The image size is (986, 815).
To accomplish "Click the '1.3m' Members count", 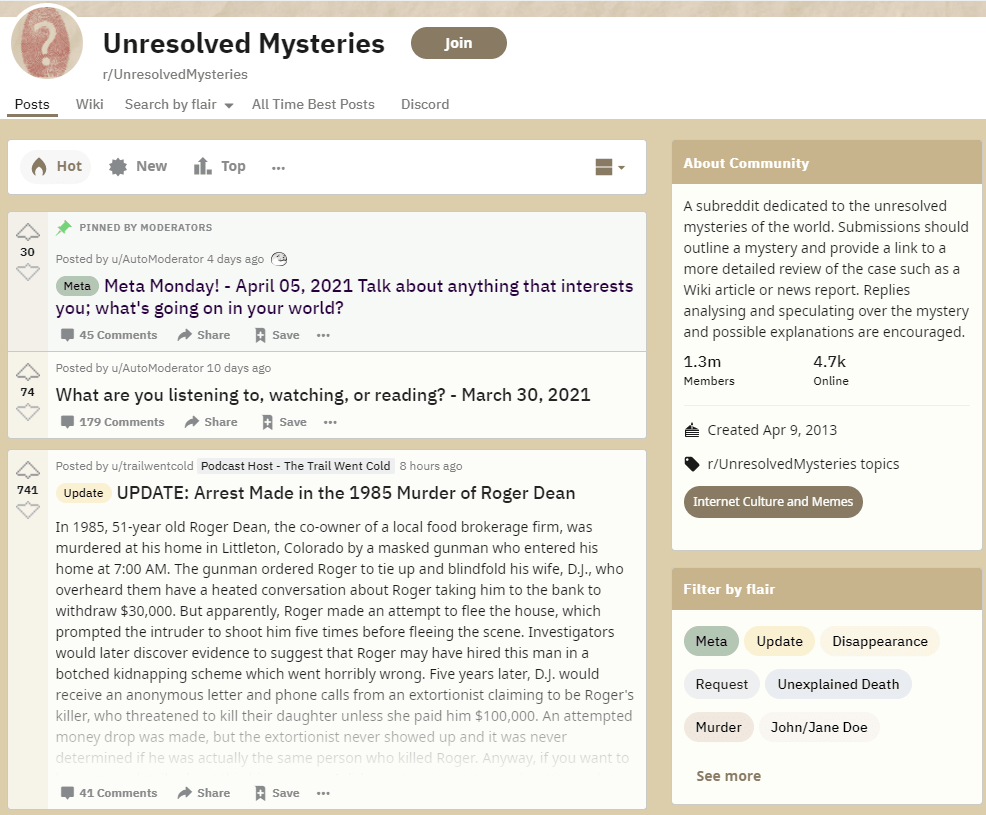I will click(702, 362).
